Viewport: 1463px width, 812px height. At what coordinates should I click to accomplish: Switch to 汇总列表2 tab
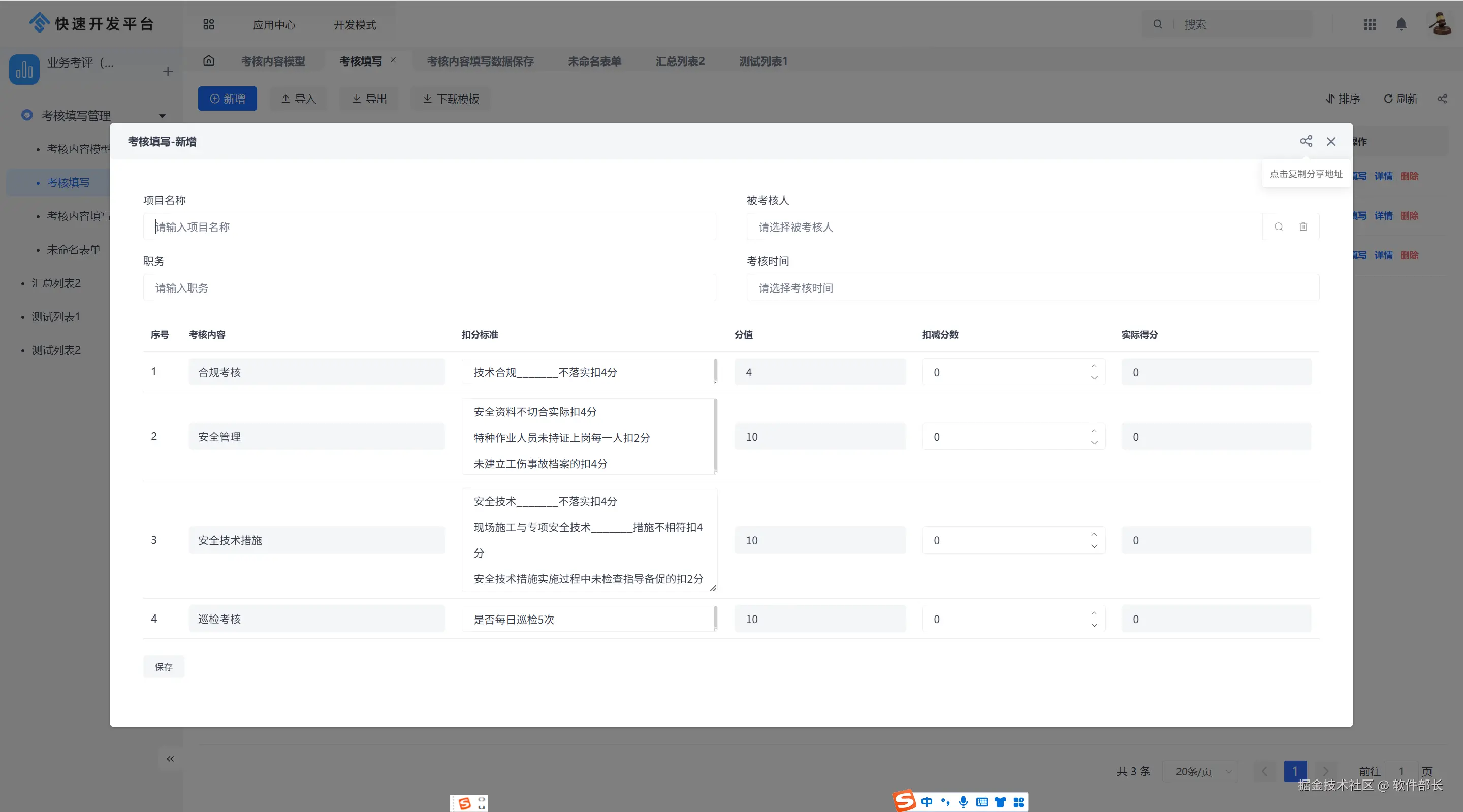[680, 61]
